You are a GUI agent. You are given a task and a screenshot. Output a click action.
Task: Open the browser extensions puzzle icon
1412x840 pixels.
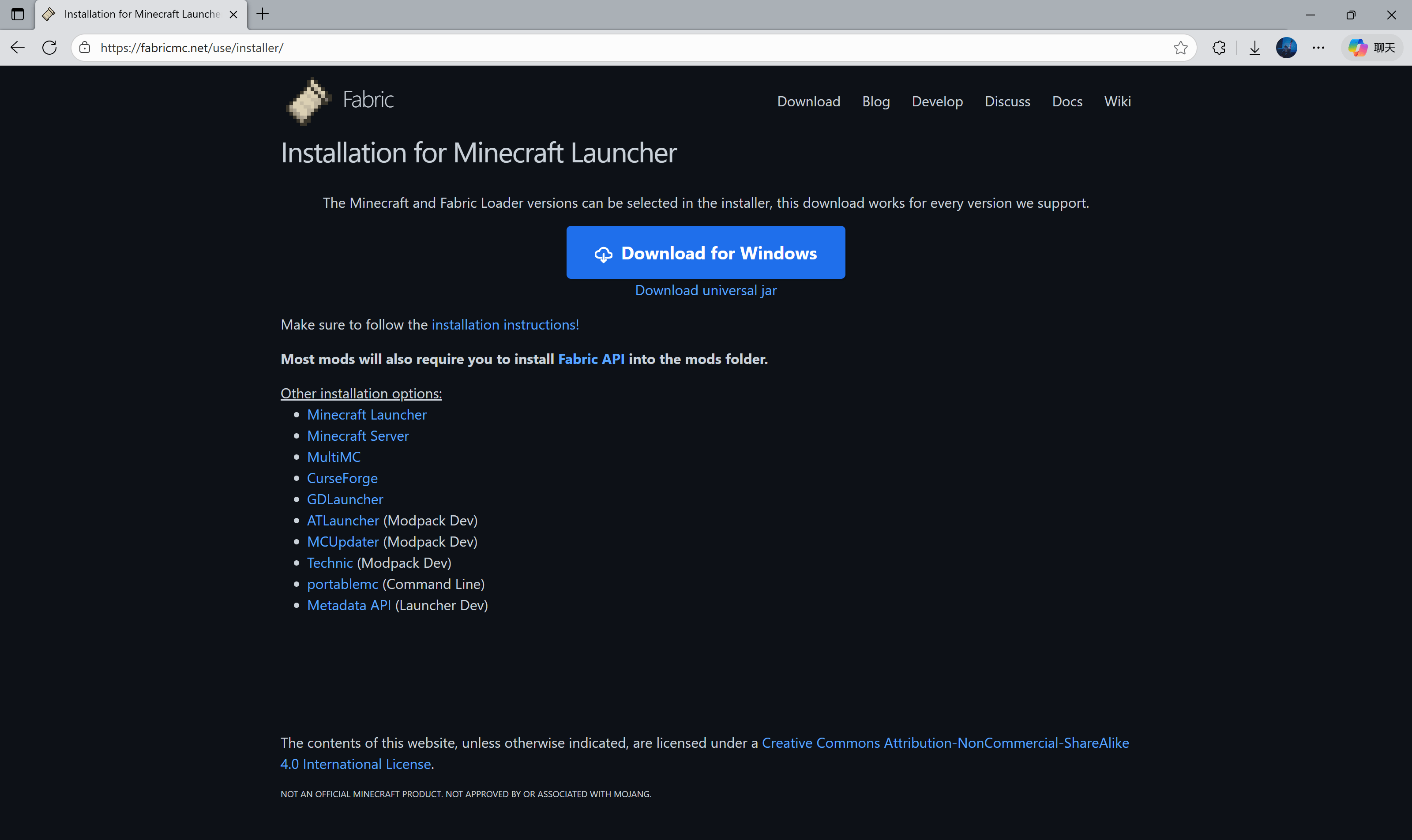[x=1219, y=48]
